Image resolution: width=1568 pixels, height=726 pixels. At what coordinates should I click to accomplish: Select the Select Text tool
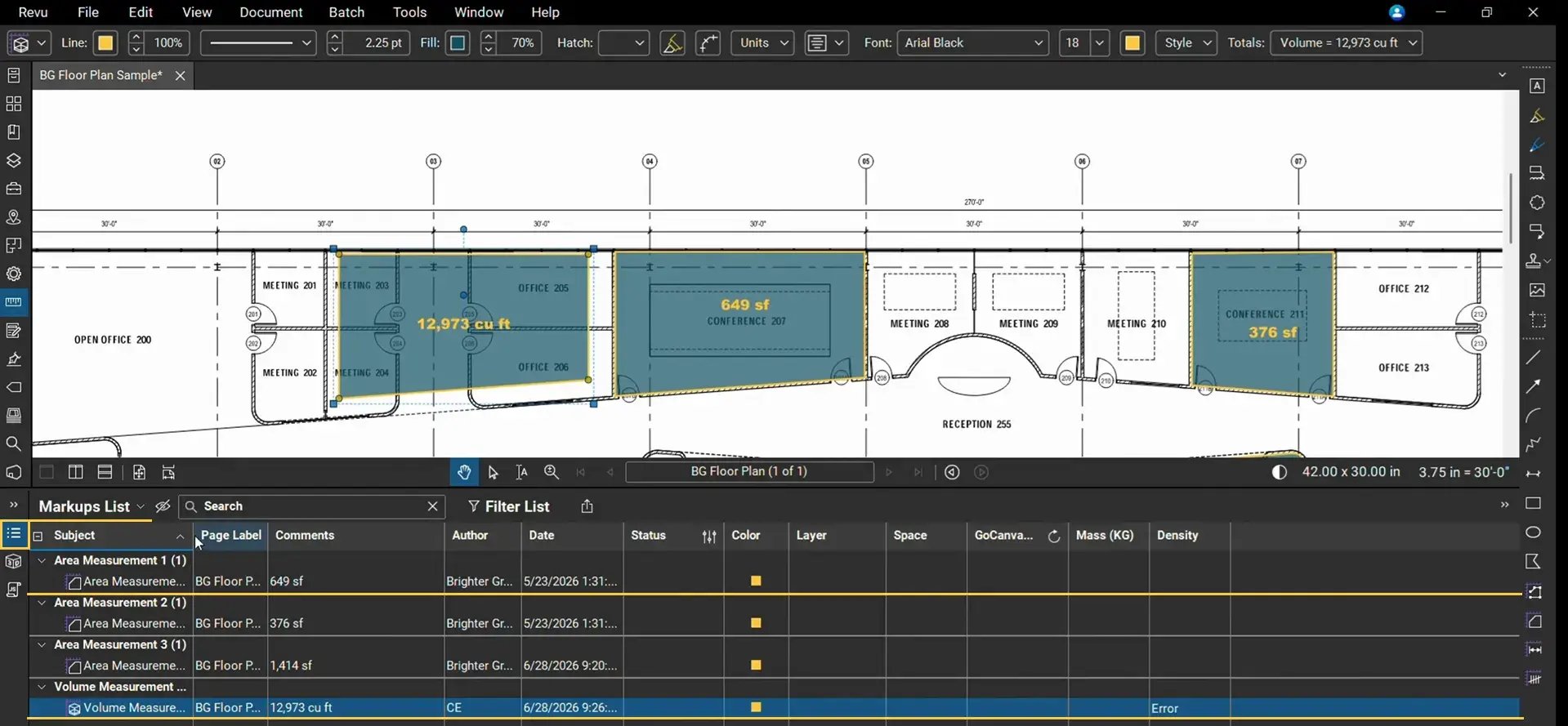(x=521, y=472)
